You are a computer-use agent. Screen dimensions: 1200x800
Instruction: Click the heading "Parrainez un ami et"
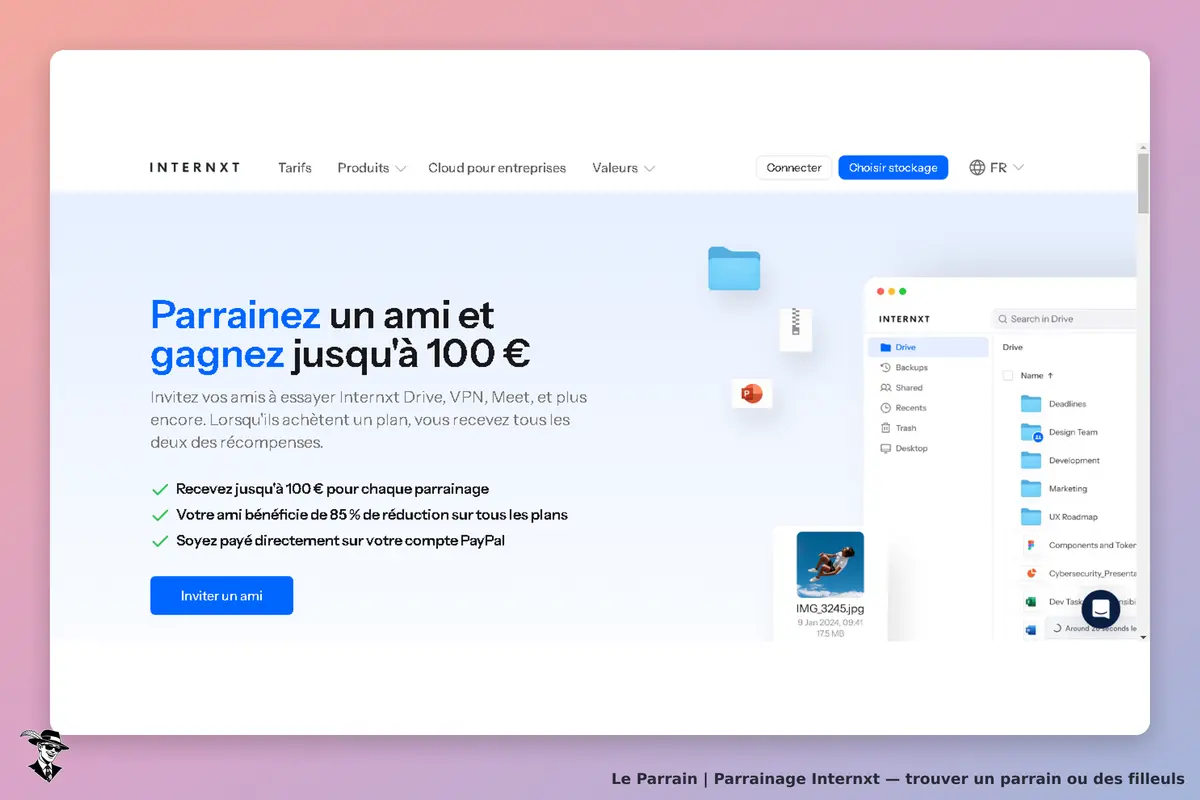coord(322,316)
